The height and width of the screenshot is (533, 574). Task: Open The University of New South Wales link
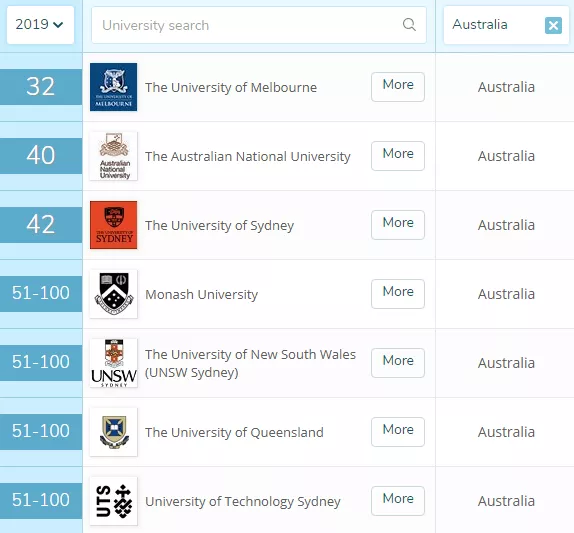point(250,363)
